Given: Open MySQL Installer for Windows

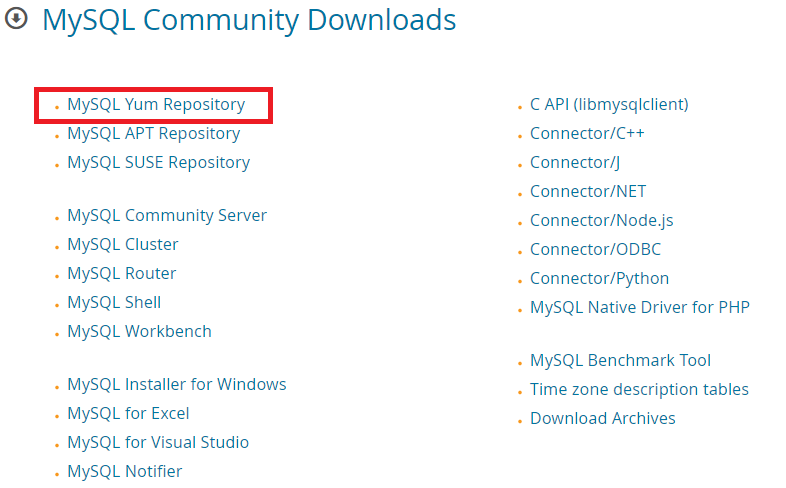Looking at the screenshot, I should 177,385.
